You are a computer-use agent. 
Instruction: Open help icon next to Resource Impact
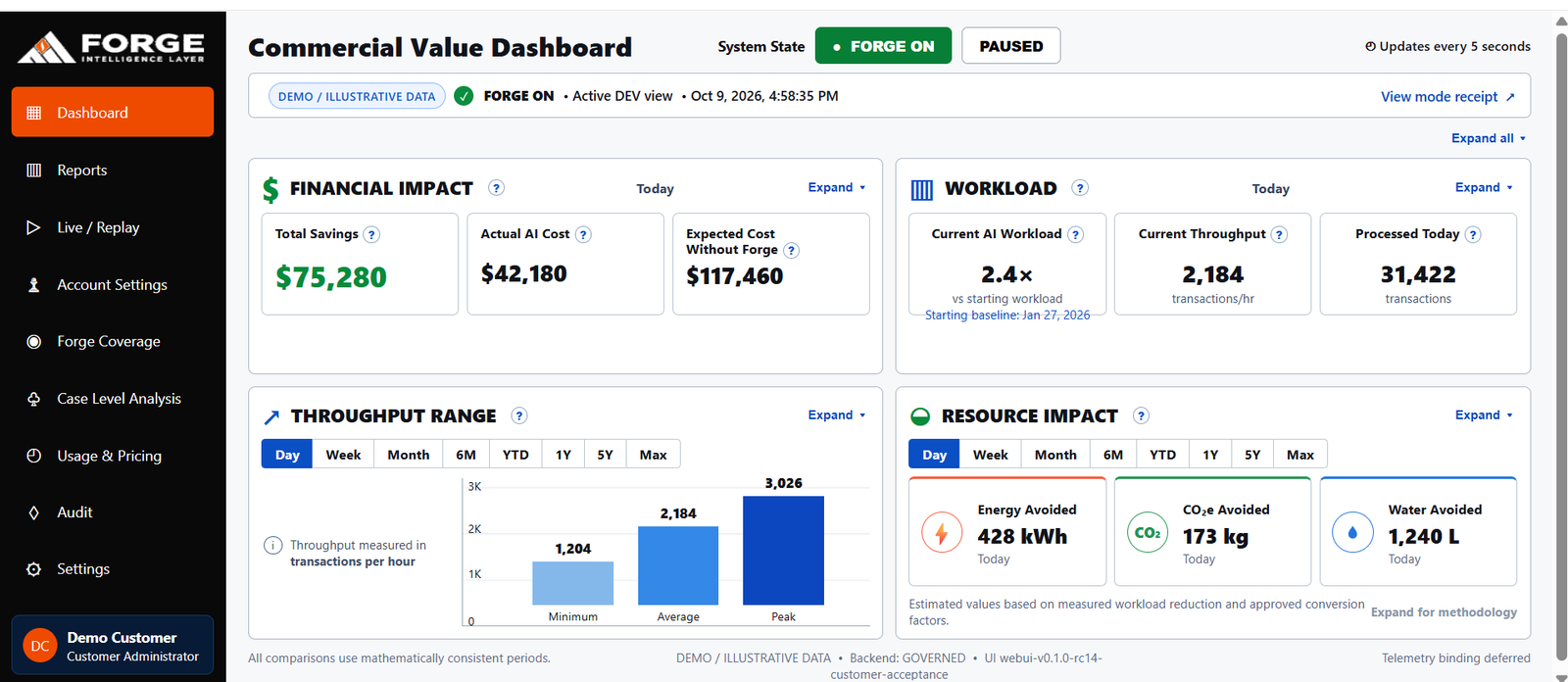tap(1141, 415)
